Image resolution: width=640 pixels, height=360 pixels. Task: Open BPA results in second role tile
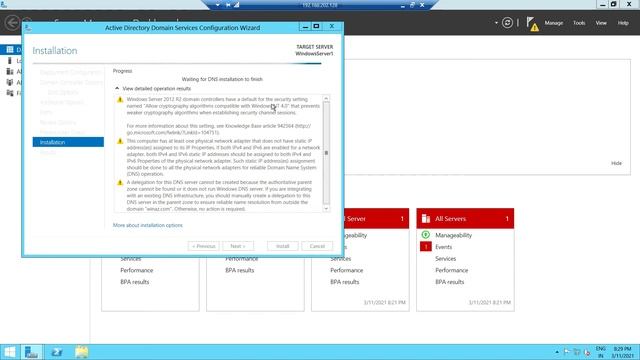[x=240, y=270]
